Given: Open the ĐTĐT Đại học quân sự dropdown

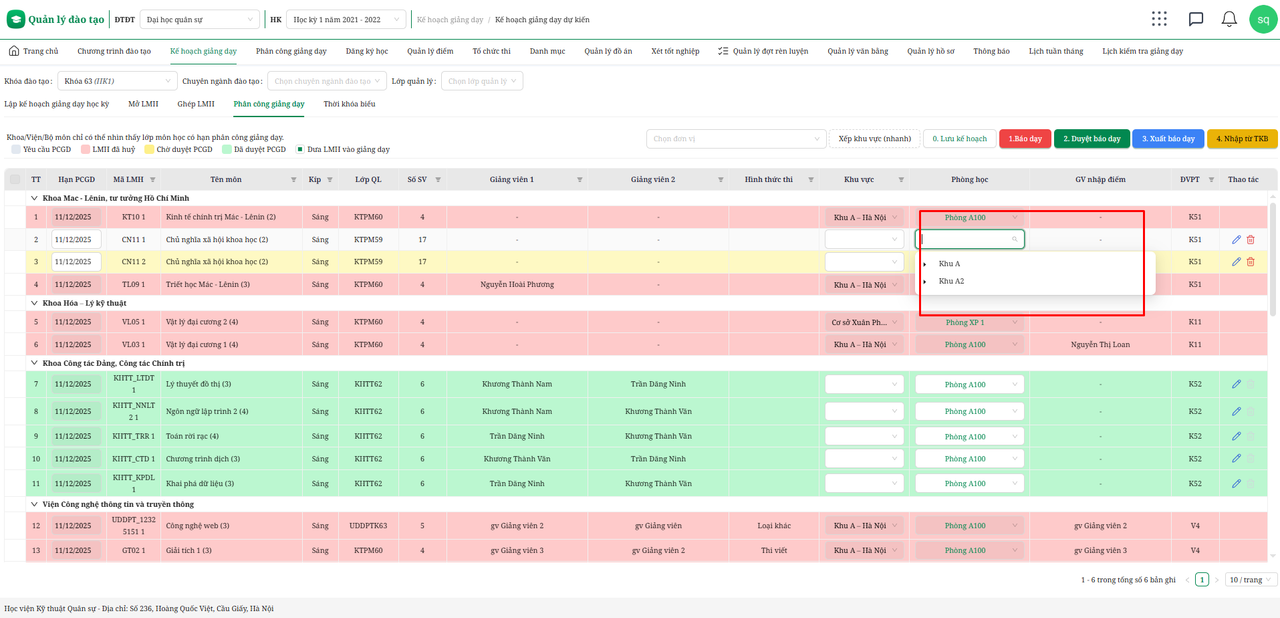Looking at the screenshot, I should click(x=200, y=19).
